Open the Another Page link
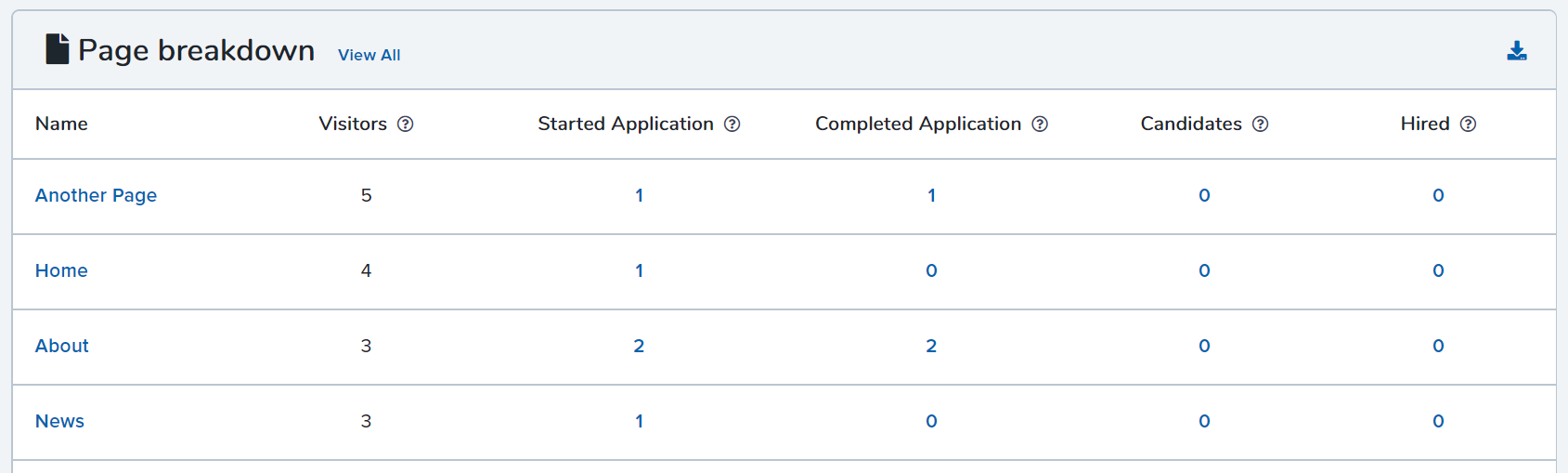Viewport: 1568px width, 473px height. tap(96, 195)
